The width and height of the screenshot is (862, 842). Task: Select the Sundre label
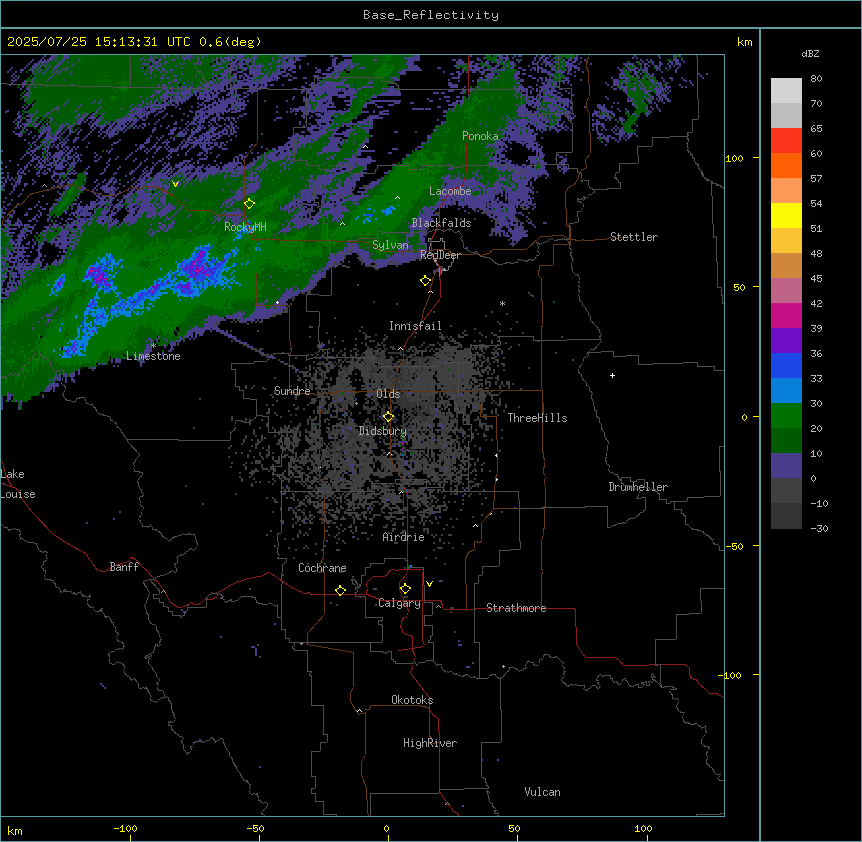pyautogui.click(x=292, y=391)
